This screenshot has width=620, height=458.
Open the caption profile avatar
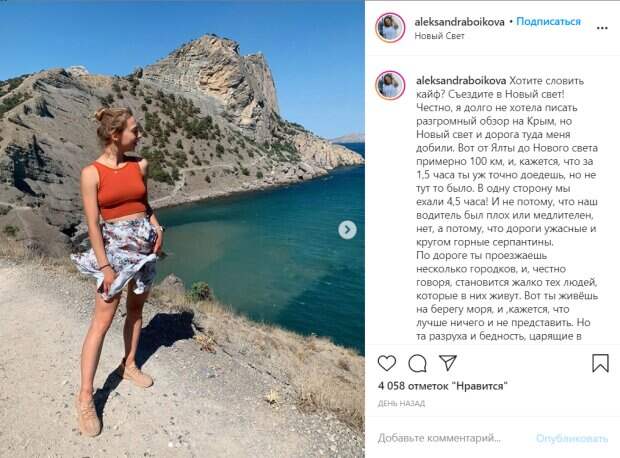pos(390,85)
